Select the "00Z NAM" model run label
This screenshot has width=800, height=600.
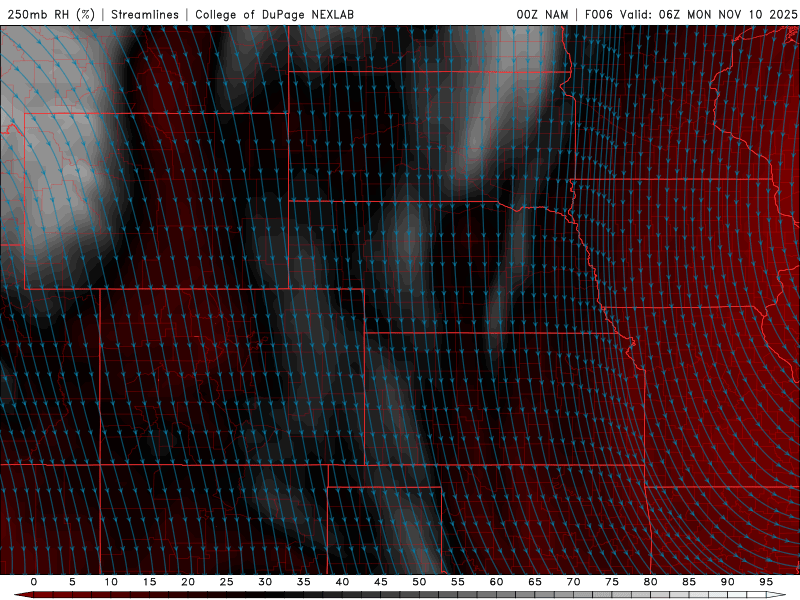[542, 14]
